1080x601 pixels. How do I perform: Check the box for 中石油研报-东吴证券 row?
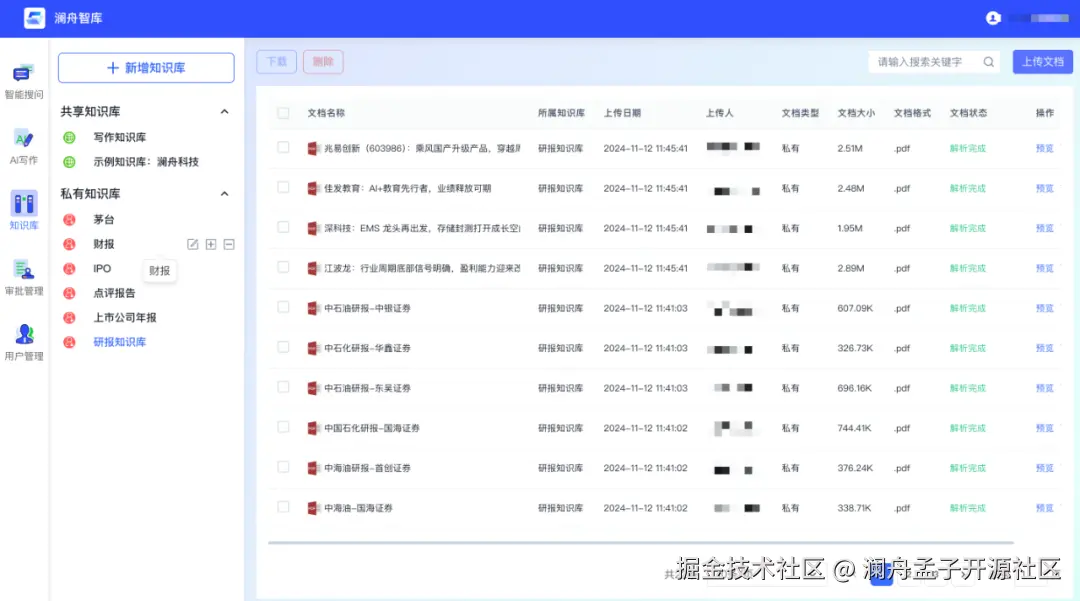pos(283,387)
